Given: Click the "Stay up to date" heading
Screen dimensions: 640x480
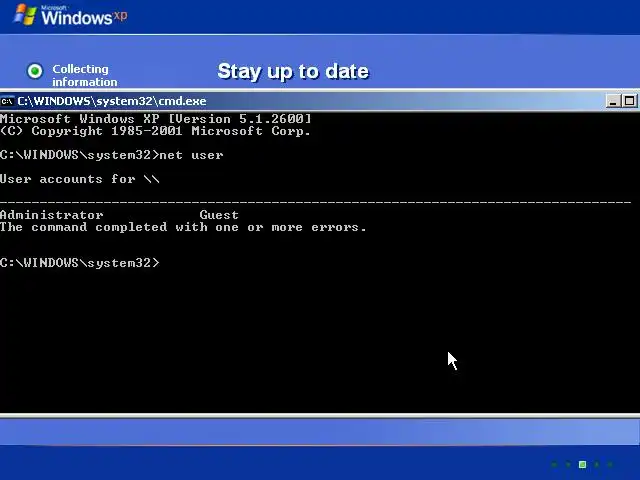Looking at the screenshot, I should 293,71.
